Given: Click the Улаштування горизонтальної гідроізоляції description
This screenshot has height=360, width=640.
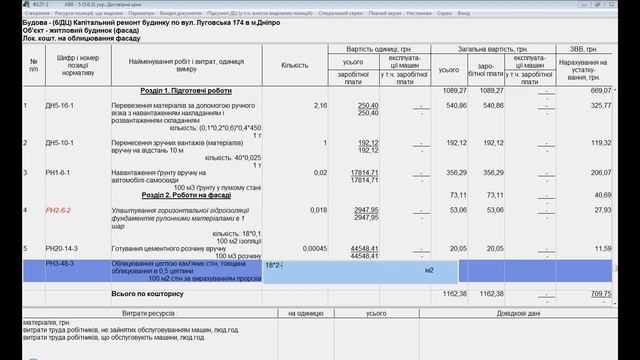Looking at the screenshot, I should click(180, 218).
